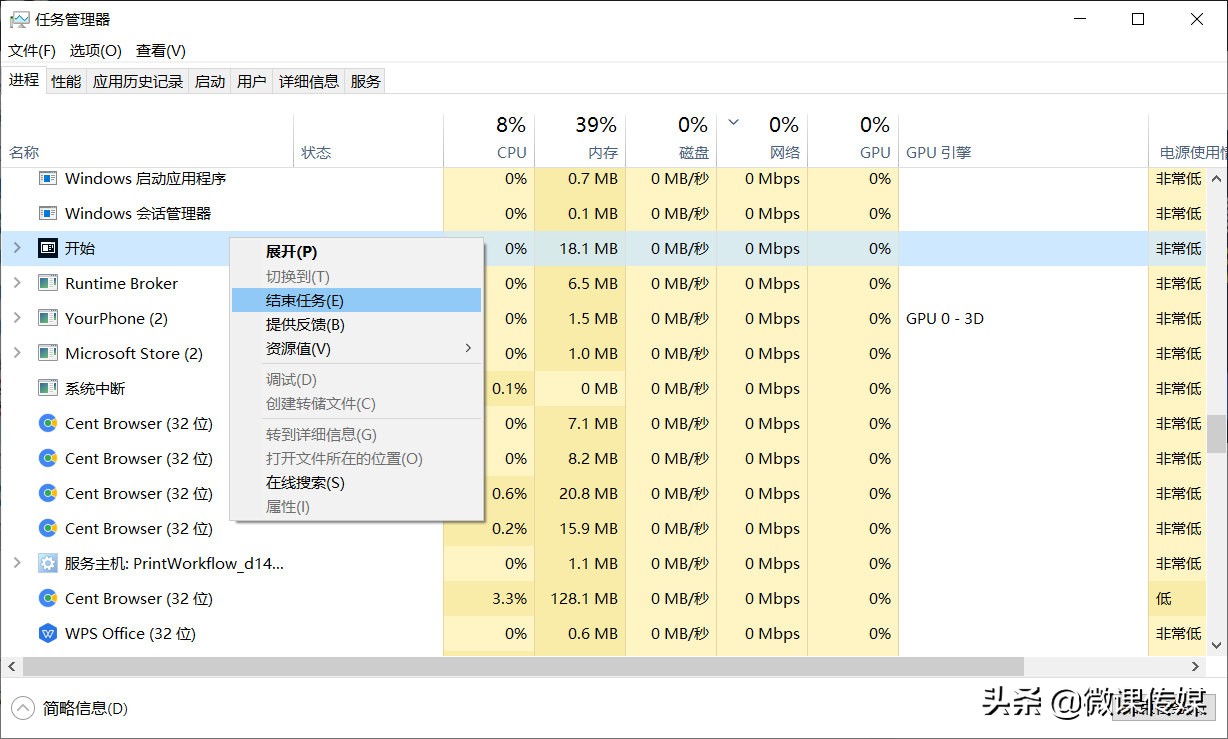The width and height of the screenshot is (1228, 739).
Task: Click the horizontal scrollbar thumb
Action: click(x=523, y=666)
